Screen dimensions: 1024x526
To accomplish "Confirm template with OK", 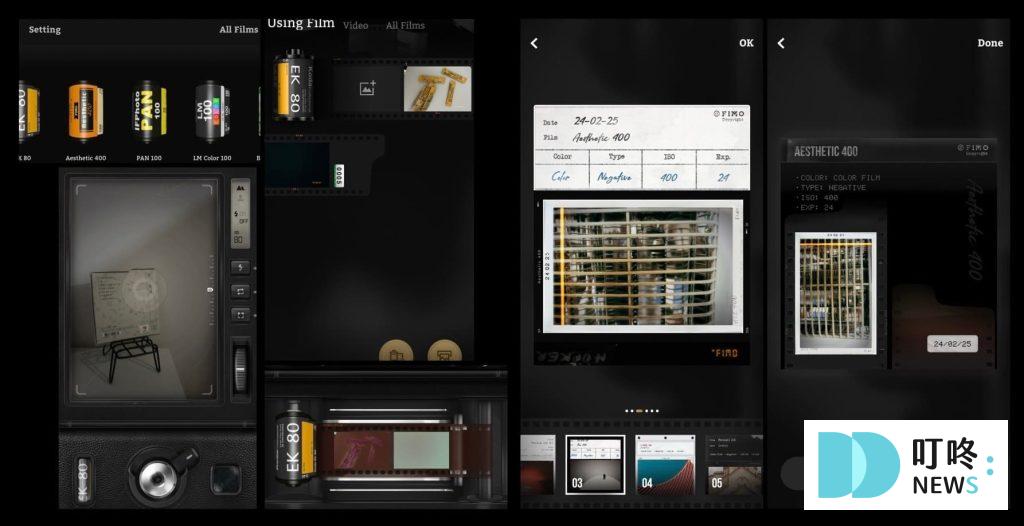I will pos(746,43).
